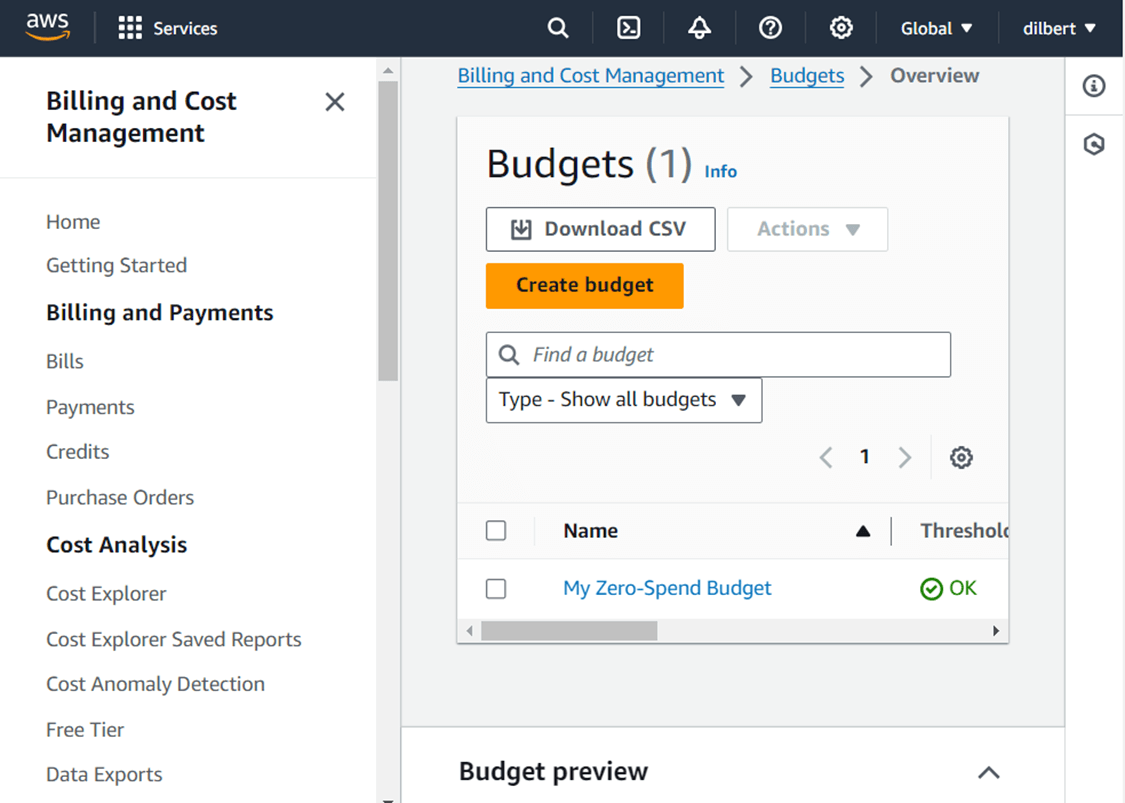The image size is (1125, 803).
Task: Click the account settings gear icon
Action: (841, 27)
